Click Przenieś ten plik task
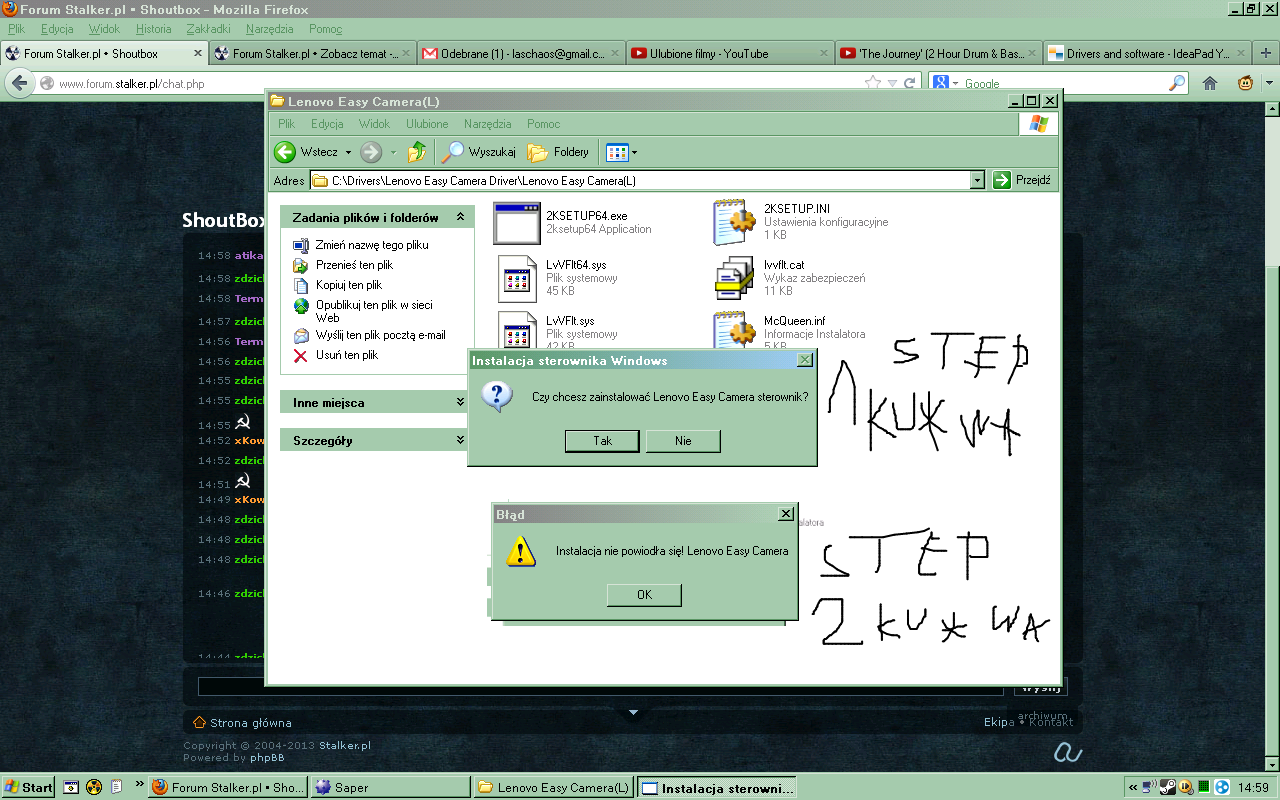This screenshot has height=800, width=1280. click(354, 265)
